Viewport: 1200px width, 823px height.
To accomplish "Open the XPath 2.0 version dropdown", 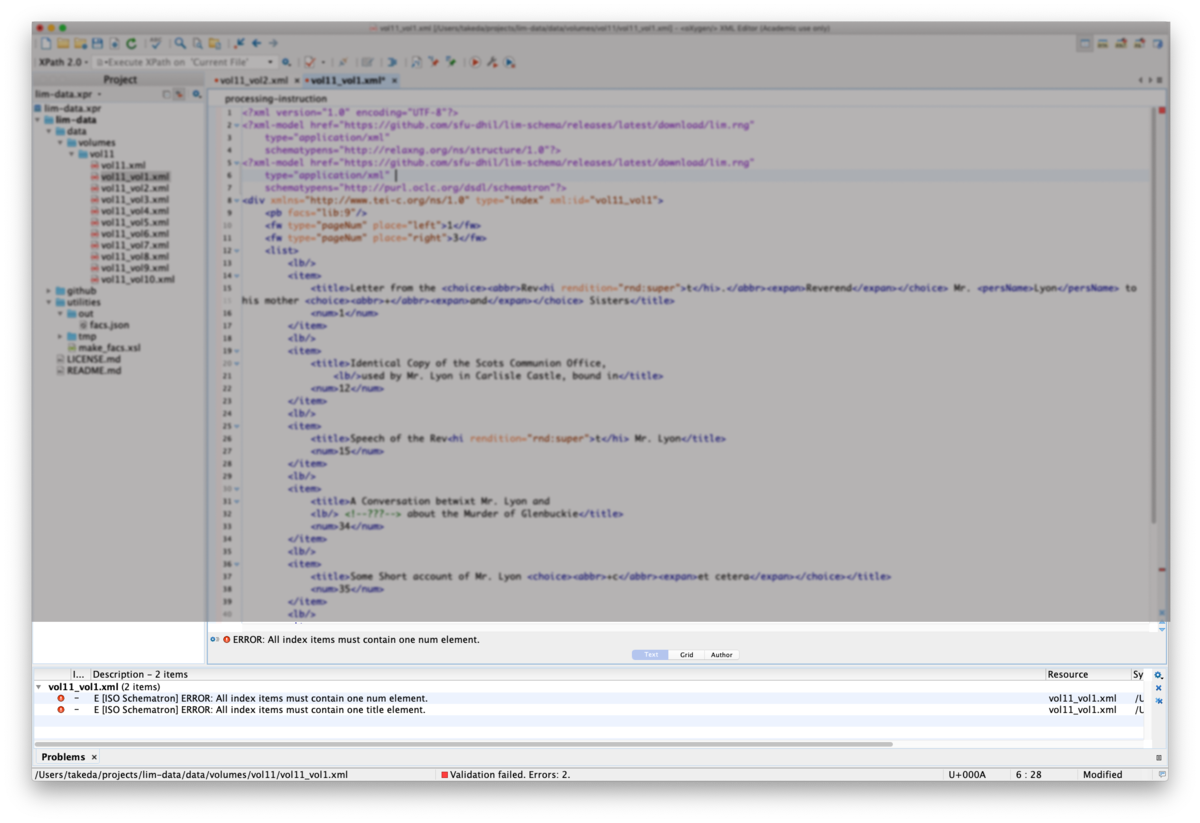I will point(63,62).
